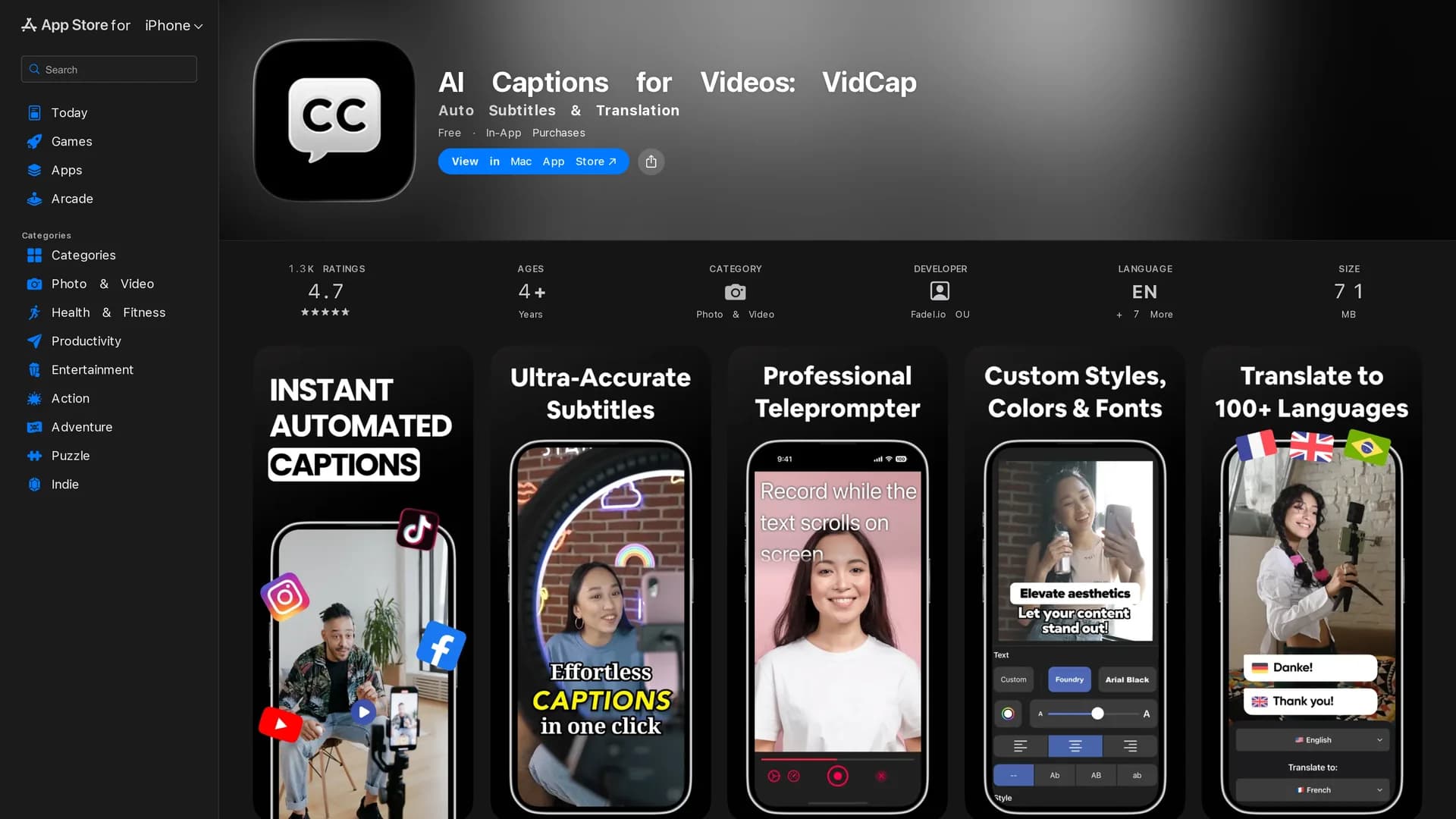The width and height of the screenshot is (1456, 819).
Task: Click the share icon button
Action: pyautogui.click(x=651, y=162)
